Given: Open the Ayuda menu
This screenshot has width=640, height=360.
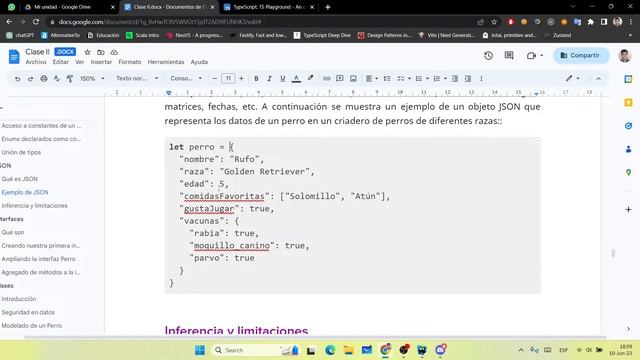Looking at the screenshot, I should tap(199, 62).
